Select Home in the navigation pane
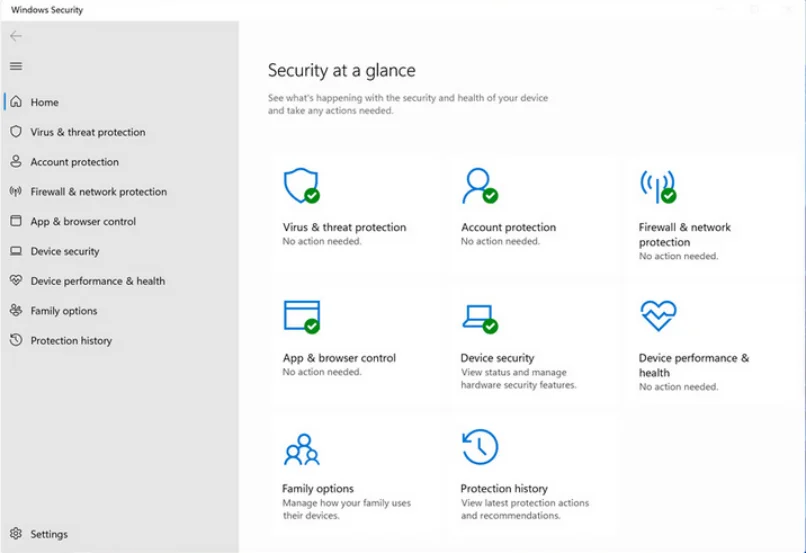The width and height of the screenshot is (806, 553). 45,102
